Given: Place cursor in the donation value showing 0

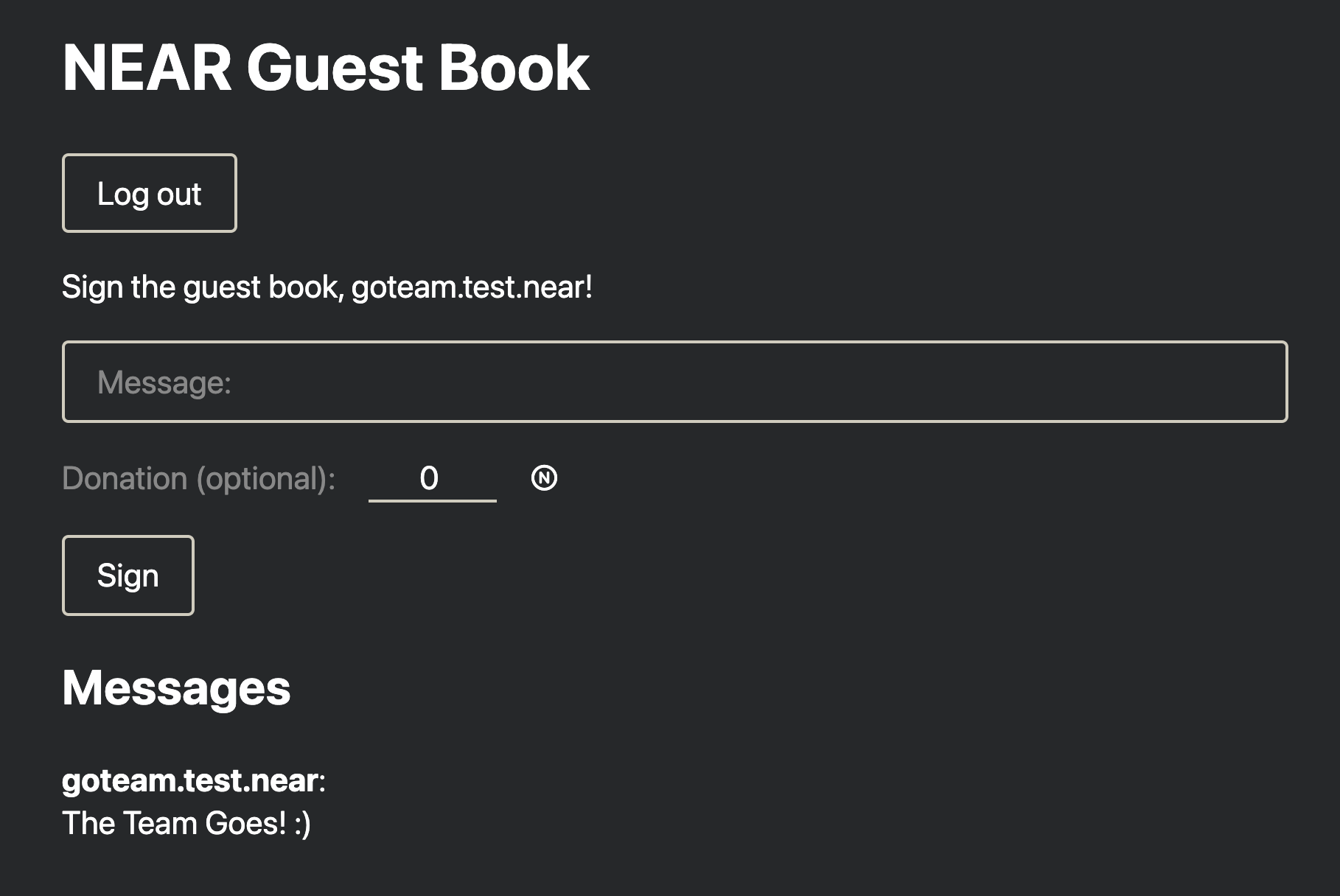Looking at the screenshot, I should (431, 479).
